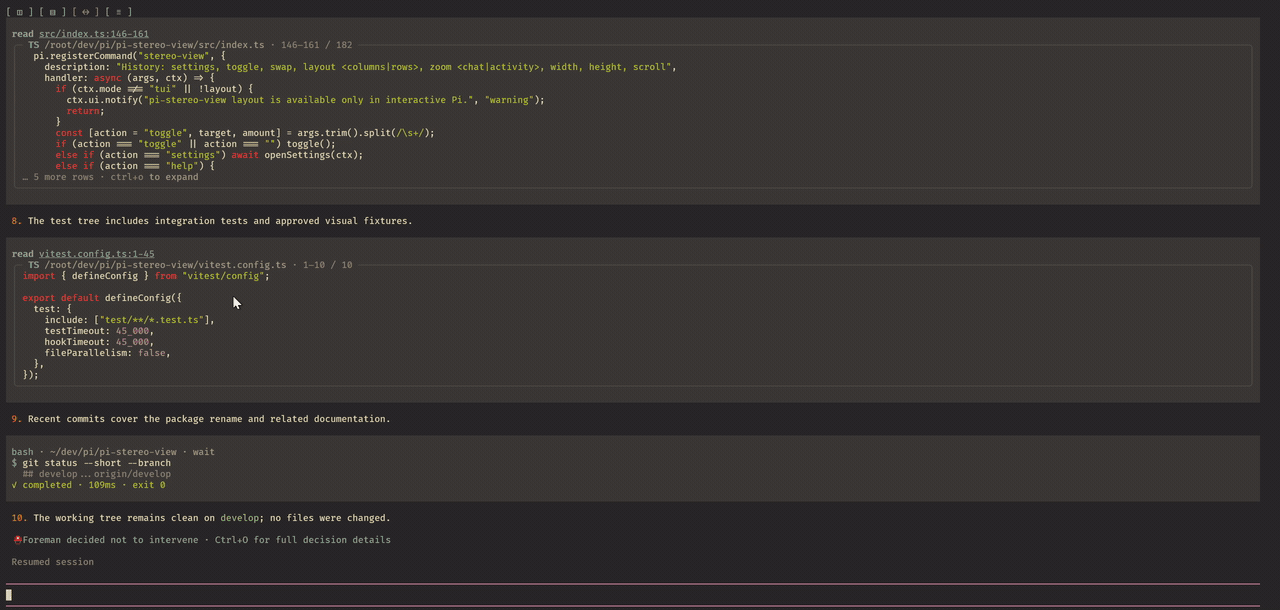Click the 'pi.registerCommand("stereo-view", {' code line
1280x610 pixels.
click(x=129, y=56)
